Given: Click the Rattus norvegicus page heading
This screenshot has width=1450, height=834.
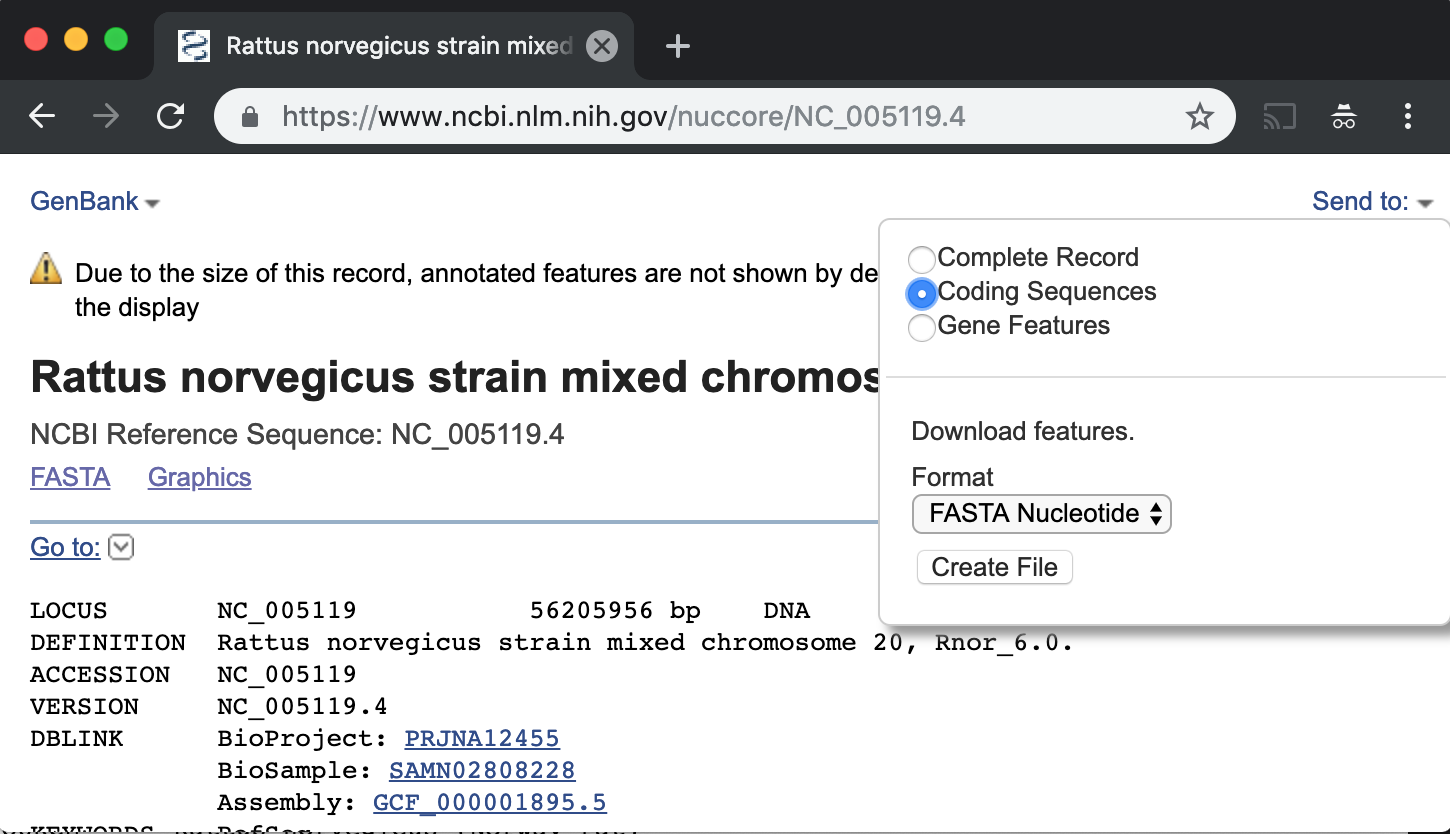Looking at the screenshot, I should [x=455, y=377].
